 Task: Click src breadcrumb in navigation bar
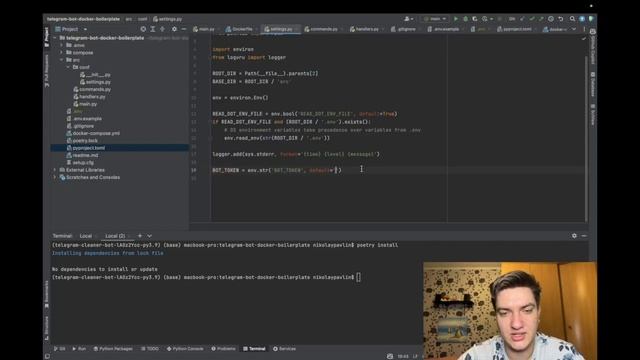(129, 19)
